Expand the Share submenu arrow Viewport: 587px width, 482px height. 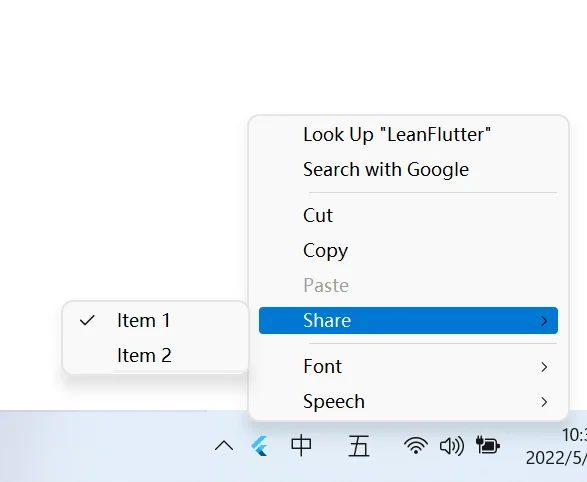544,321
